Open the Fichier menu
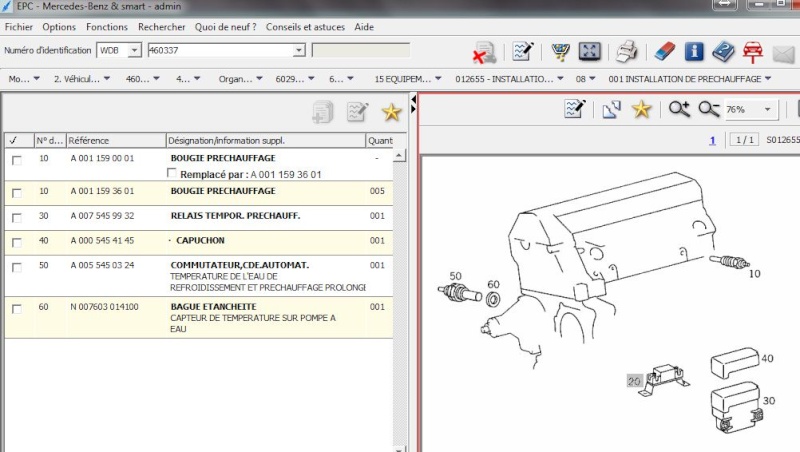The width and height of the screenshot is (800, 452). 19,27
